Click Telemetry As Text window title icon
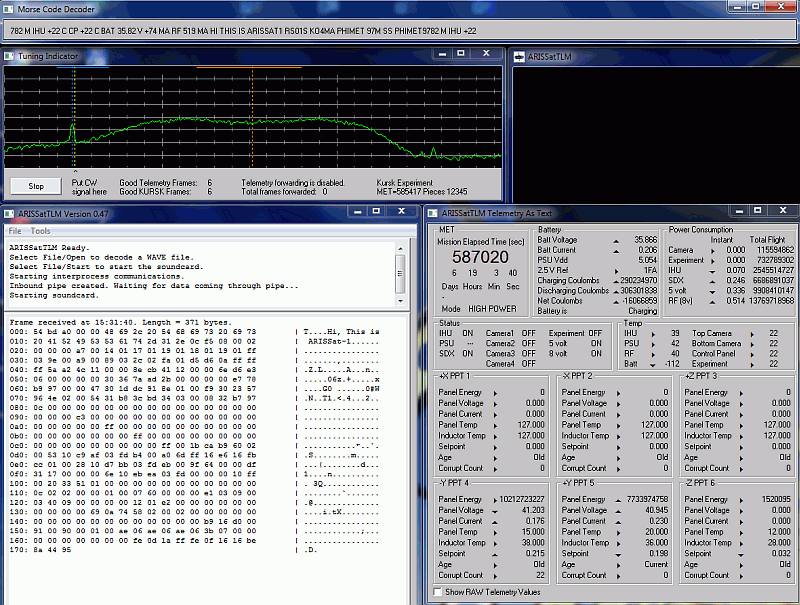This screenshot has height=605, width=800. 432,213
